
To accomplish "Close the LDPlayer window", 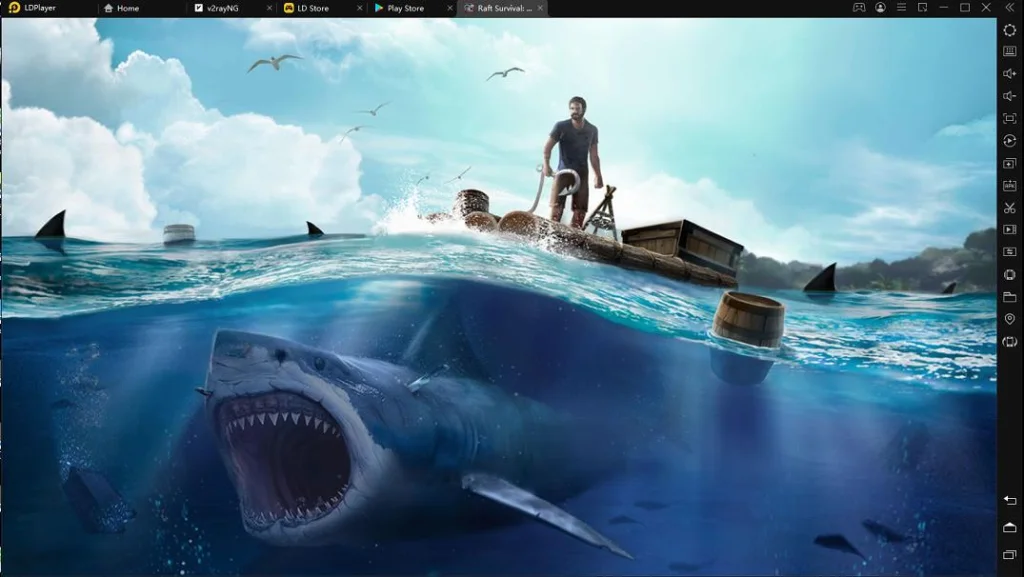I will [x=986, y=8].
